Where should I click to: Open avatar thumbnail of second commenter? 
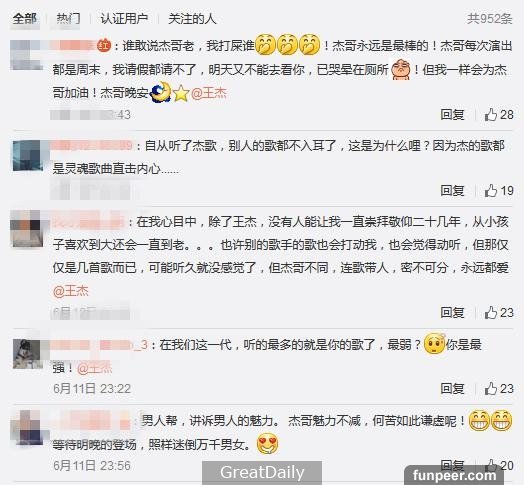coord(27,155)
